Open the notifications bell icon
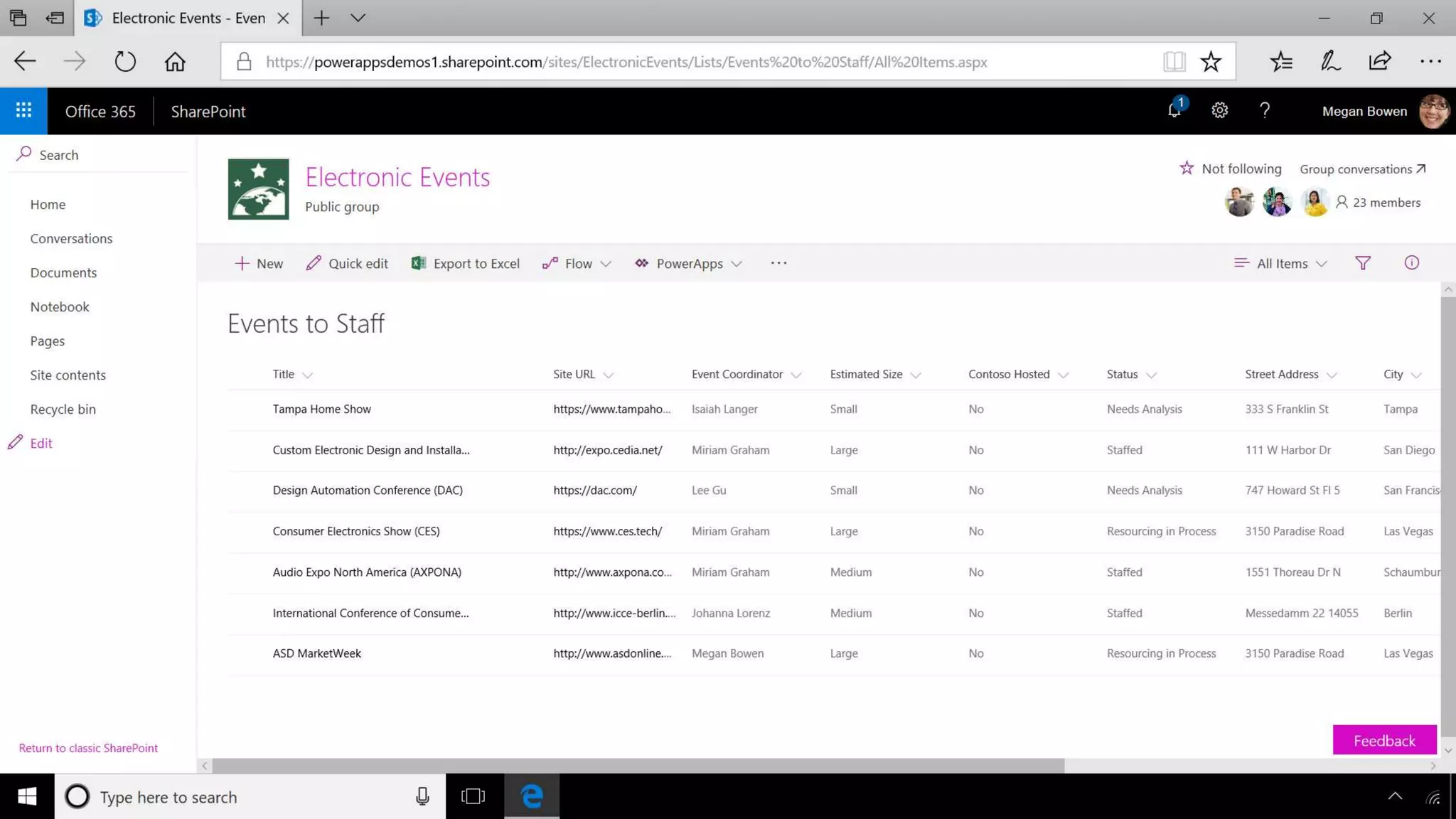 coord(1174,110)
